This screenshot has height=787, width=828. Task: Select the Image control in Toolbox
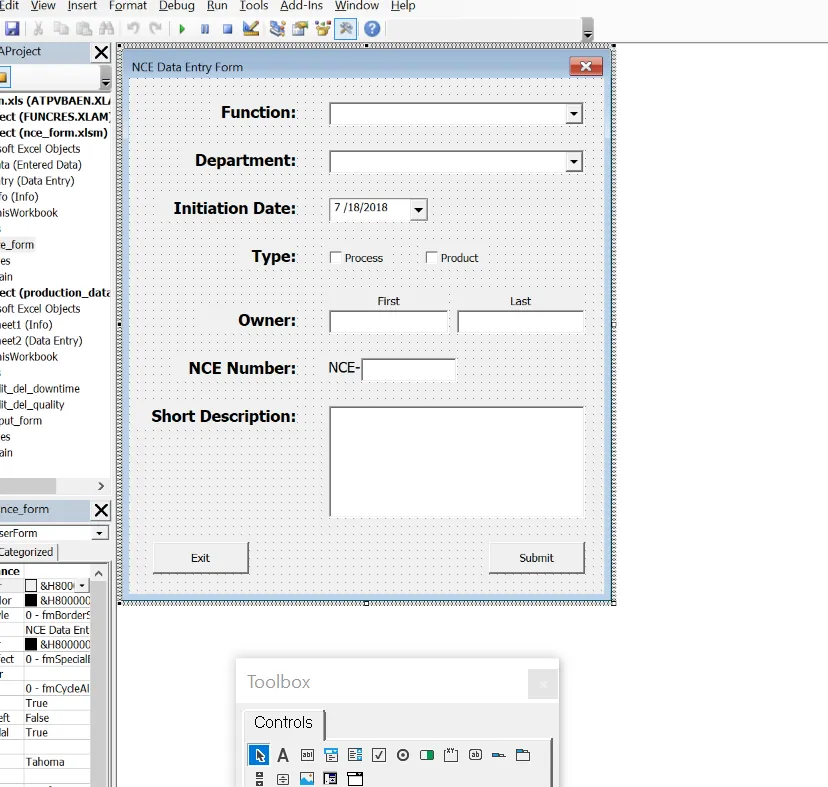[x=307, y=779]
